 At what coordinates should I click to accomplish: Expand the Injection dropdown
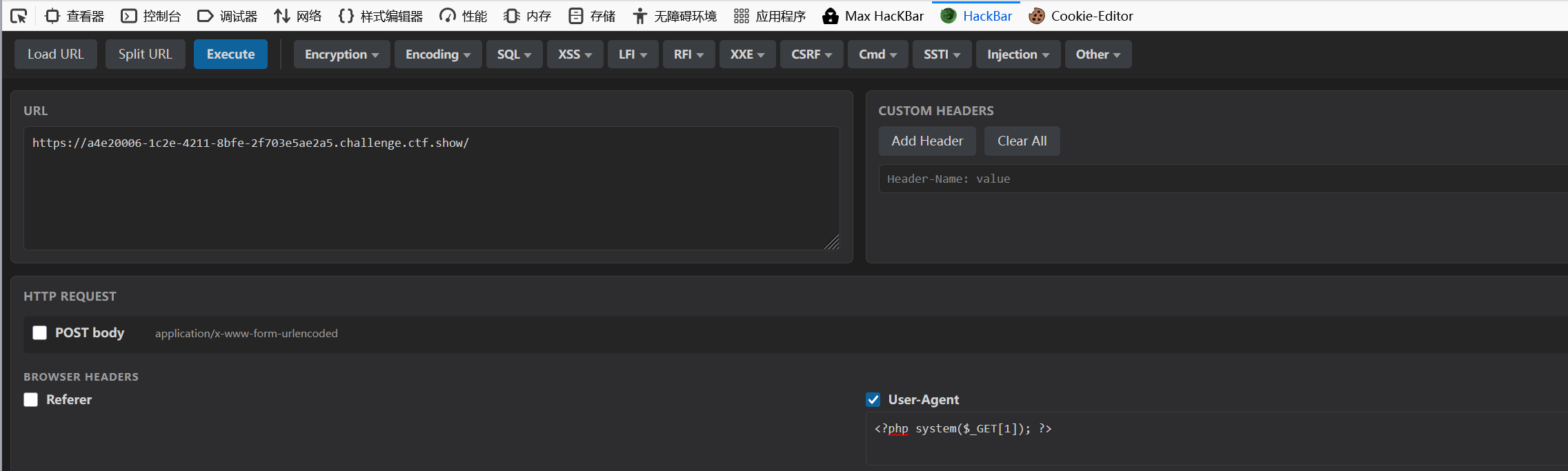coord(1018,54)
